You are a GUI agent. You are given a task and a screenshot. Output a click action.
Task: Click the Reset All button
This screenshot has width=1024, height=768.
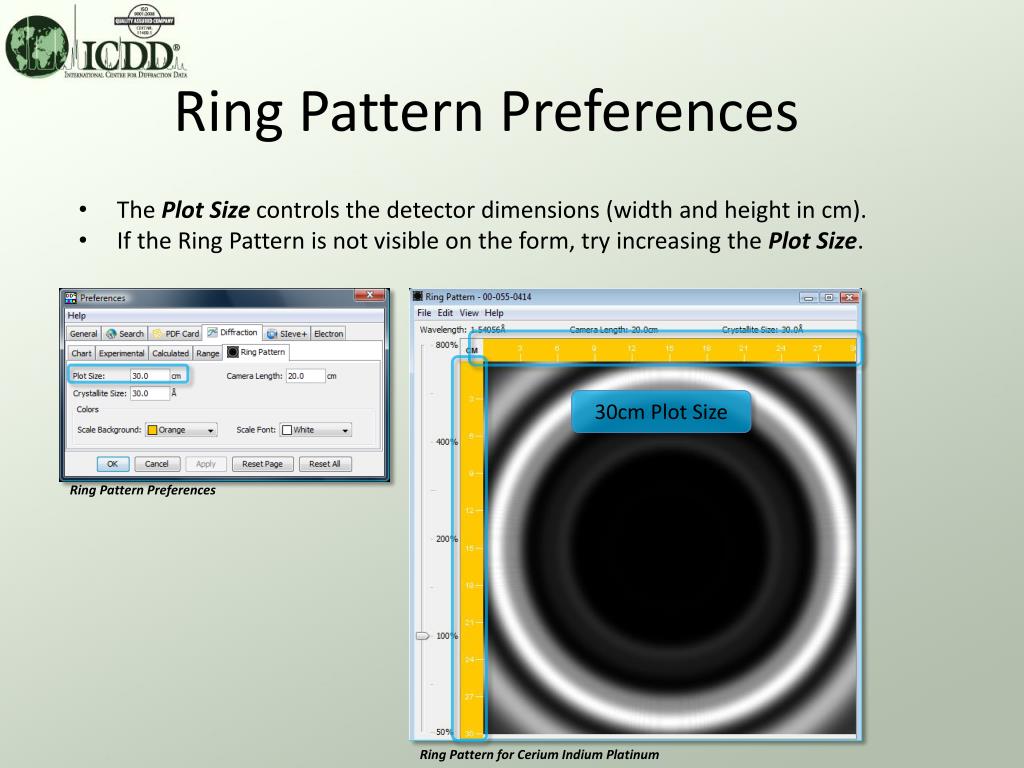click(x=325, y=464)
